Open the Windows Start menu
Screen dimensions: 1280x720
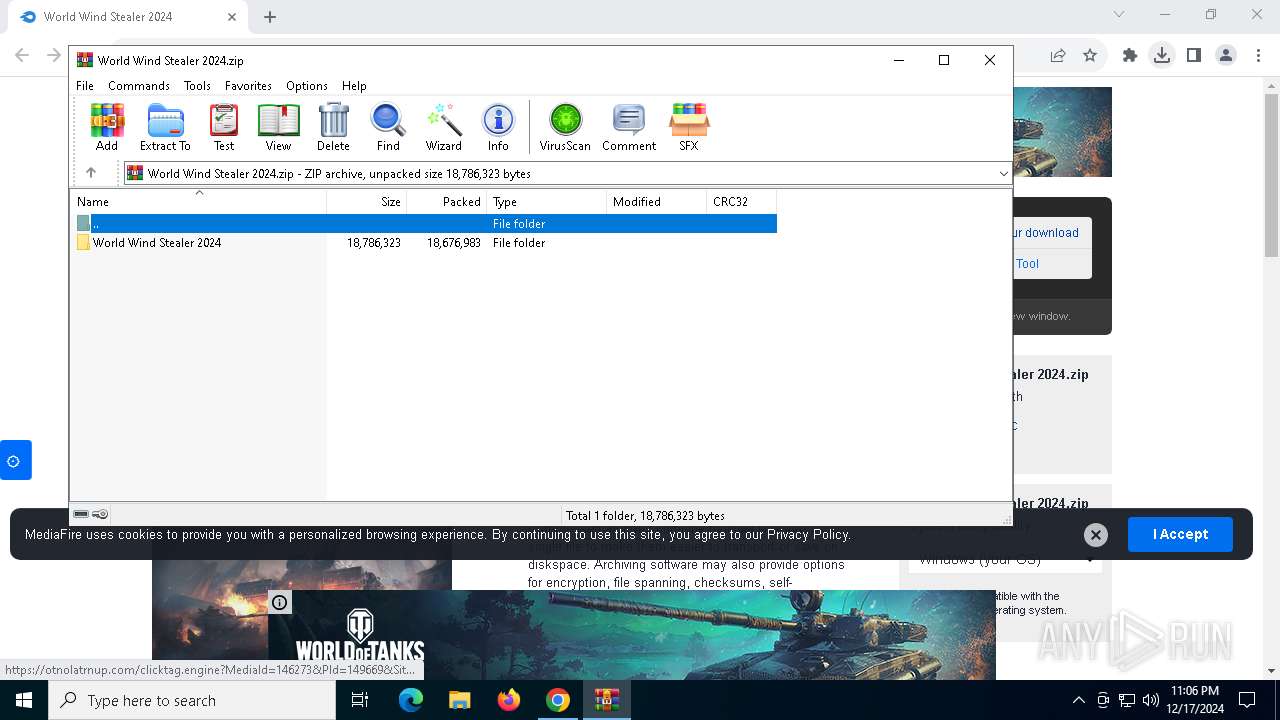[x=24, y=700]
